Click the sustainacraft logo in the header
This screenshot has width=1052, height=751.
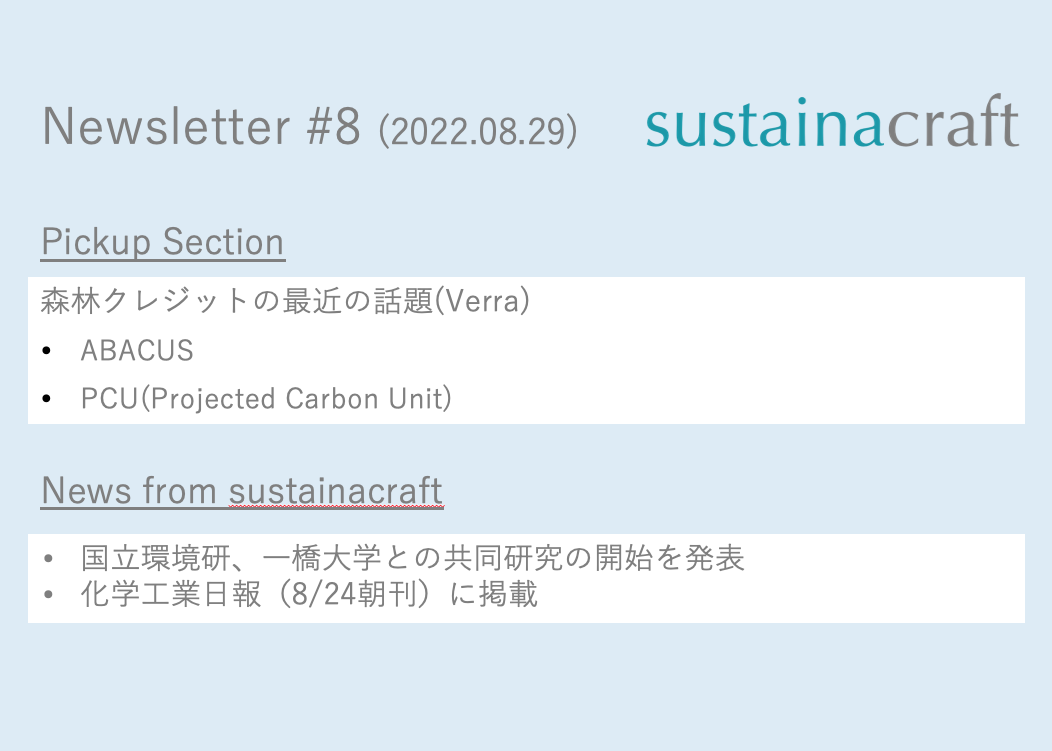(832, 125)
